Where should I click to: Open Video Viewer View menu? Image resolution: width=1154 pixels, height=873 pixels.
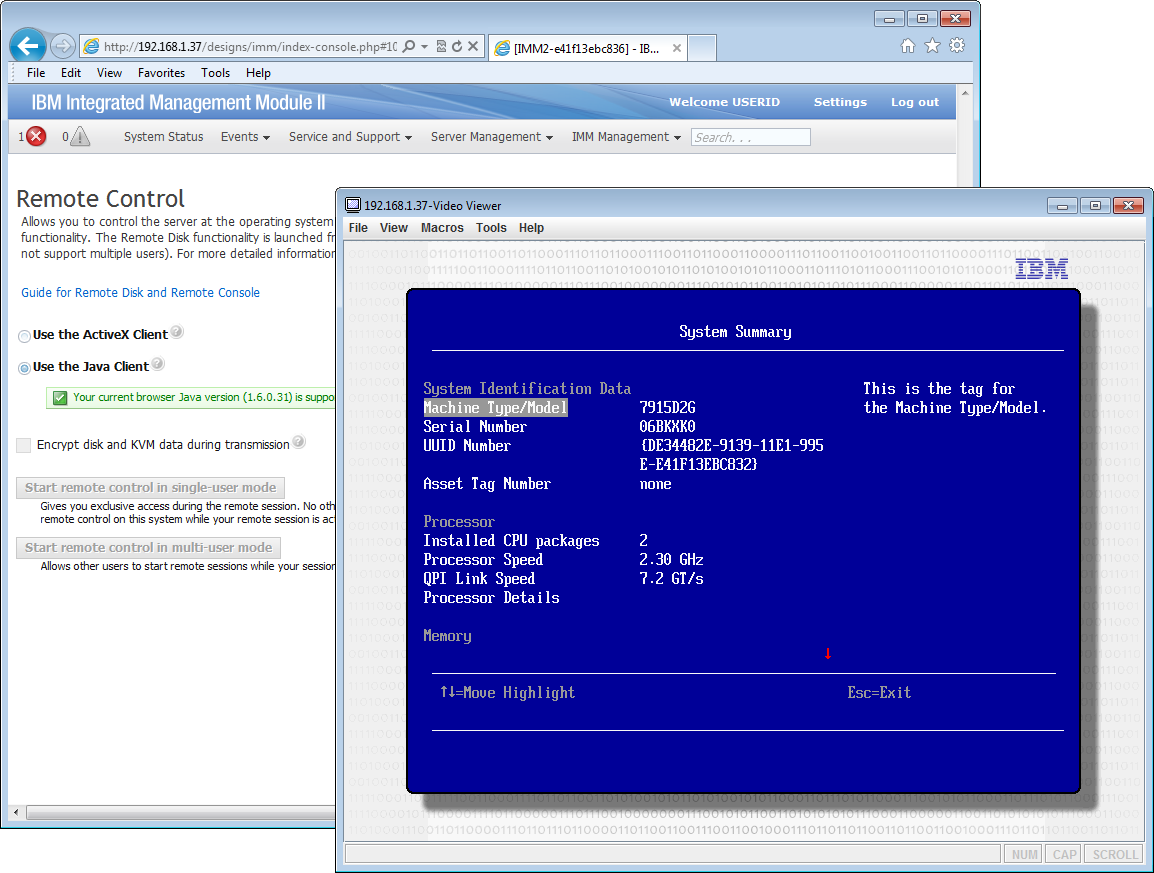click(x=394, y=228)
